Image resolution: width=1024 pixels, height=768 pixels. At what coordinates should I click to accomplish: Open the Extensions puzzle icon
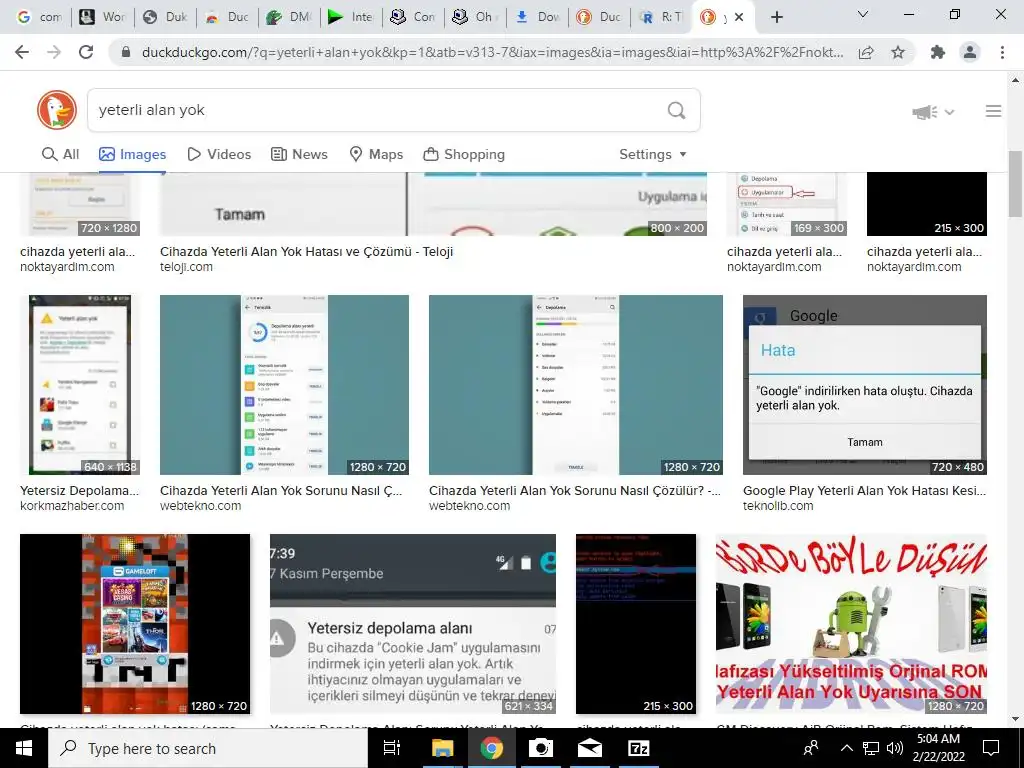[938, 52]
